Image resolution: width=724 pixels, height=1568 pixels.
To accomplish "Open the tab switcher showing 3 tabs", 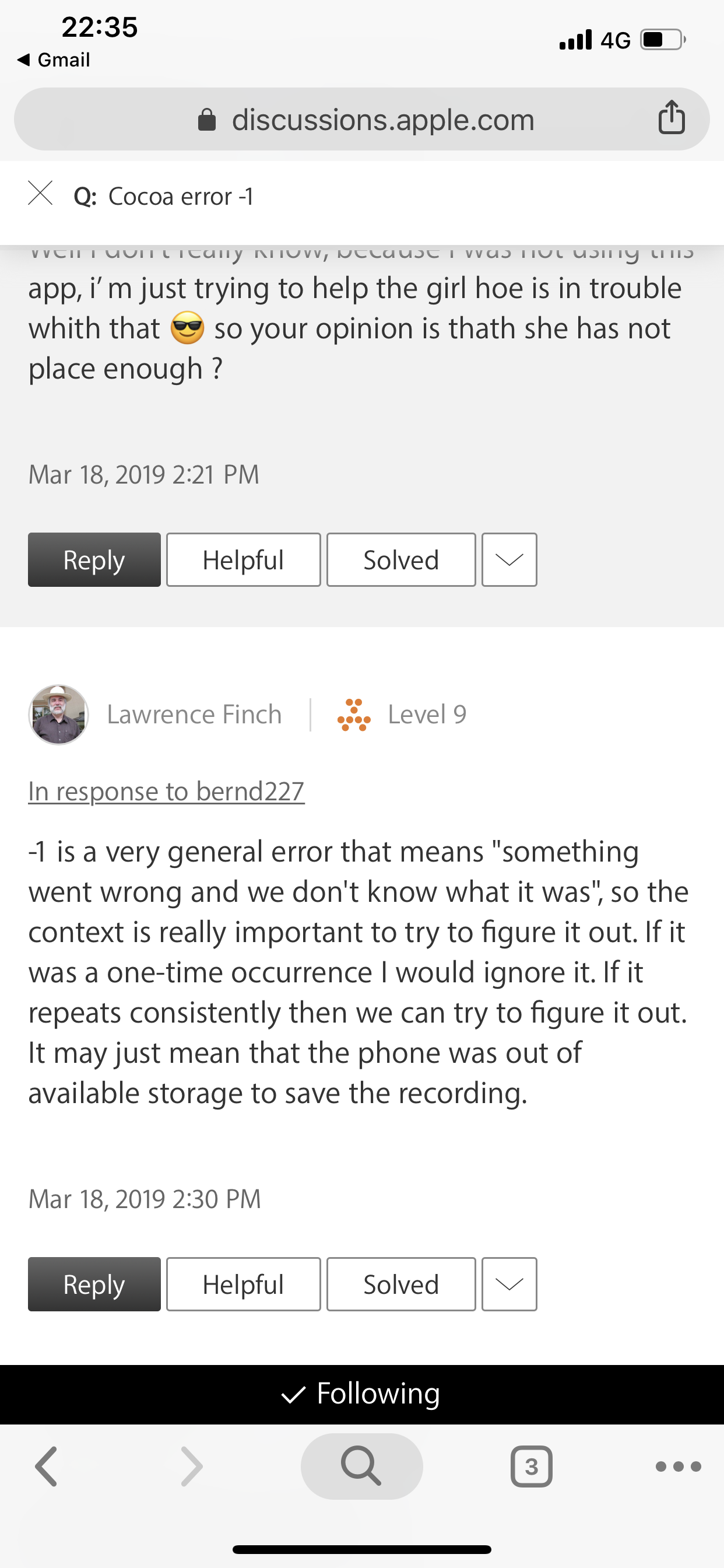I will click(x=531, y=1466).
